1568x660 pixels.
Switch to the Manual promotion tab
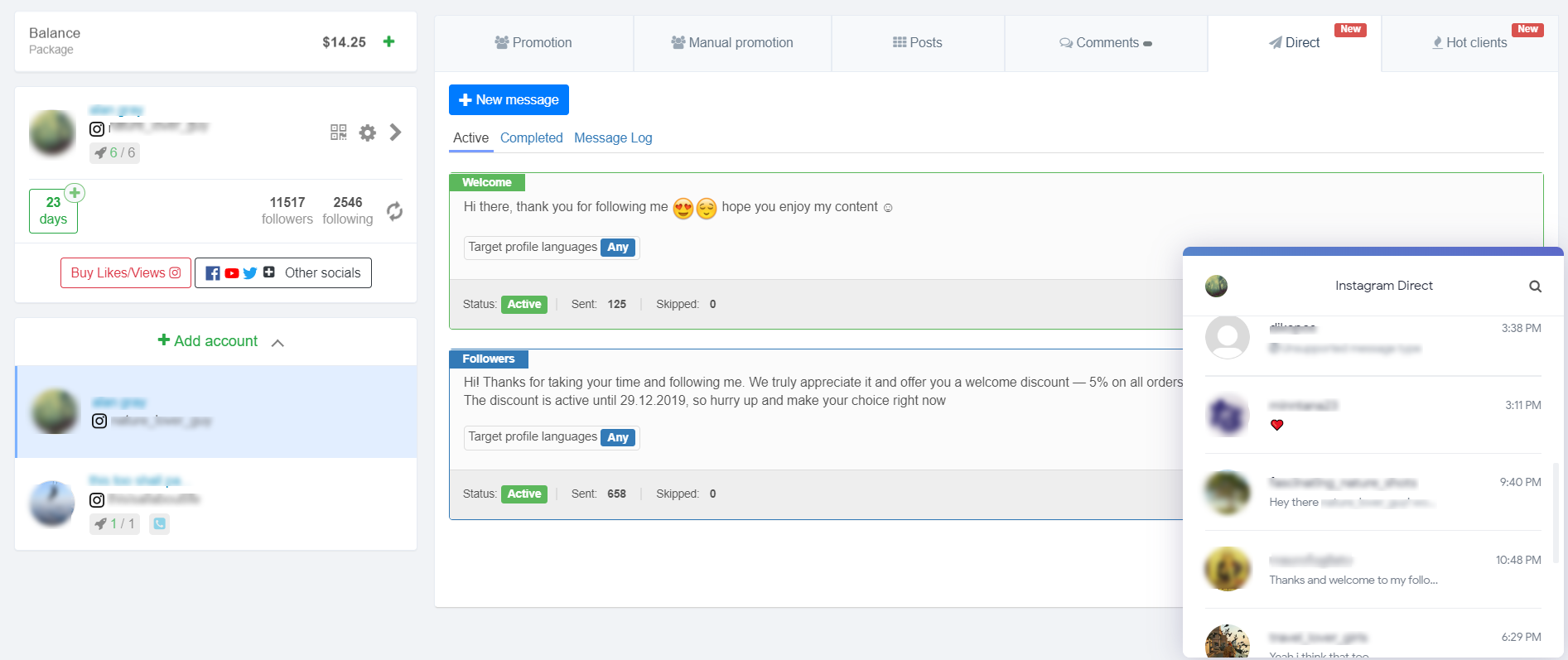click(x=732, y=43)
